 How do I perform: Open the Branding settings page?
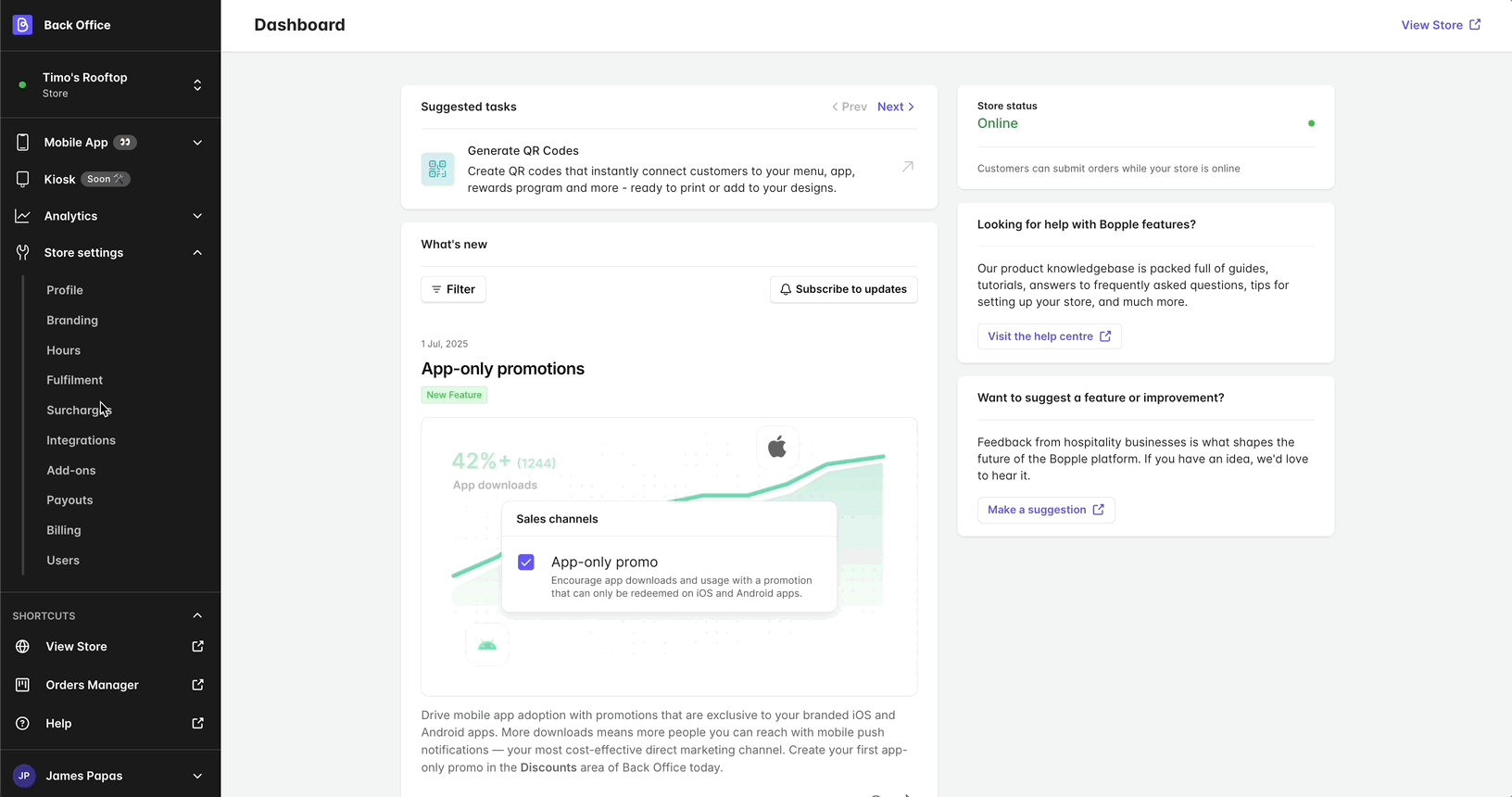(72, 321)
